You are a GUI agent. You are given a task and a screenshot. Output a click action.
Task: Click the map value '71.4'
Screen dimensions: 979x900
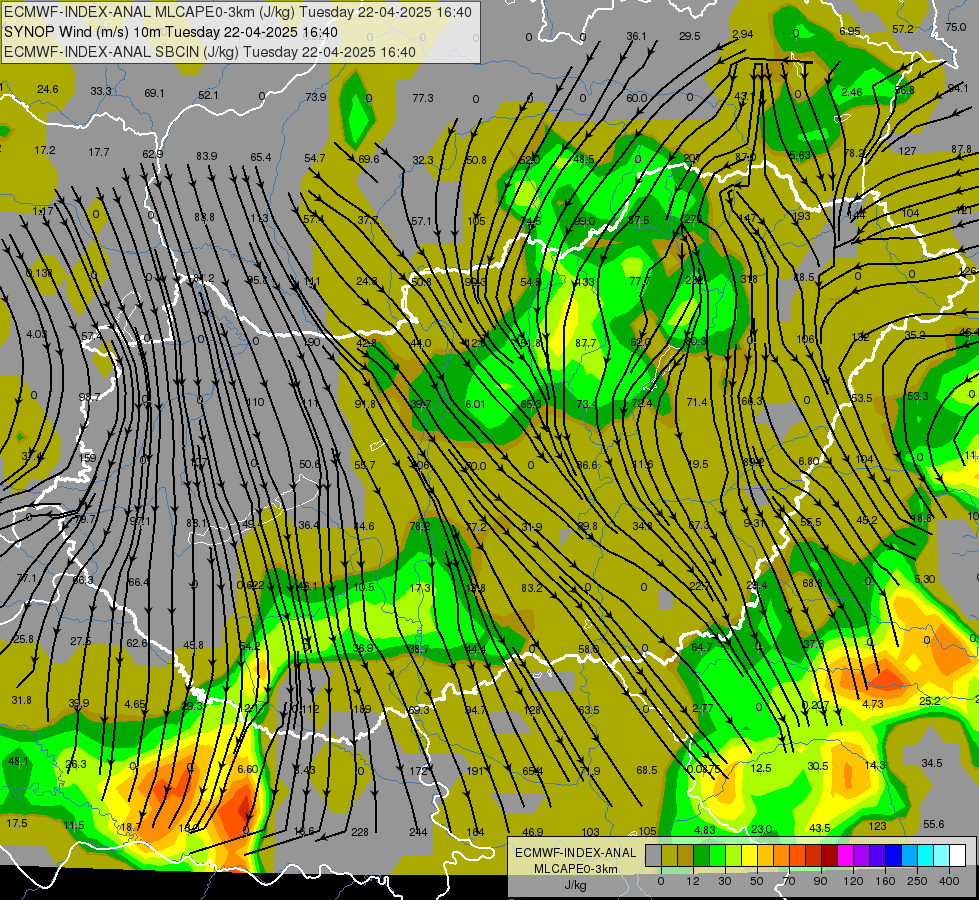697,402
